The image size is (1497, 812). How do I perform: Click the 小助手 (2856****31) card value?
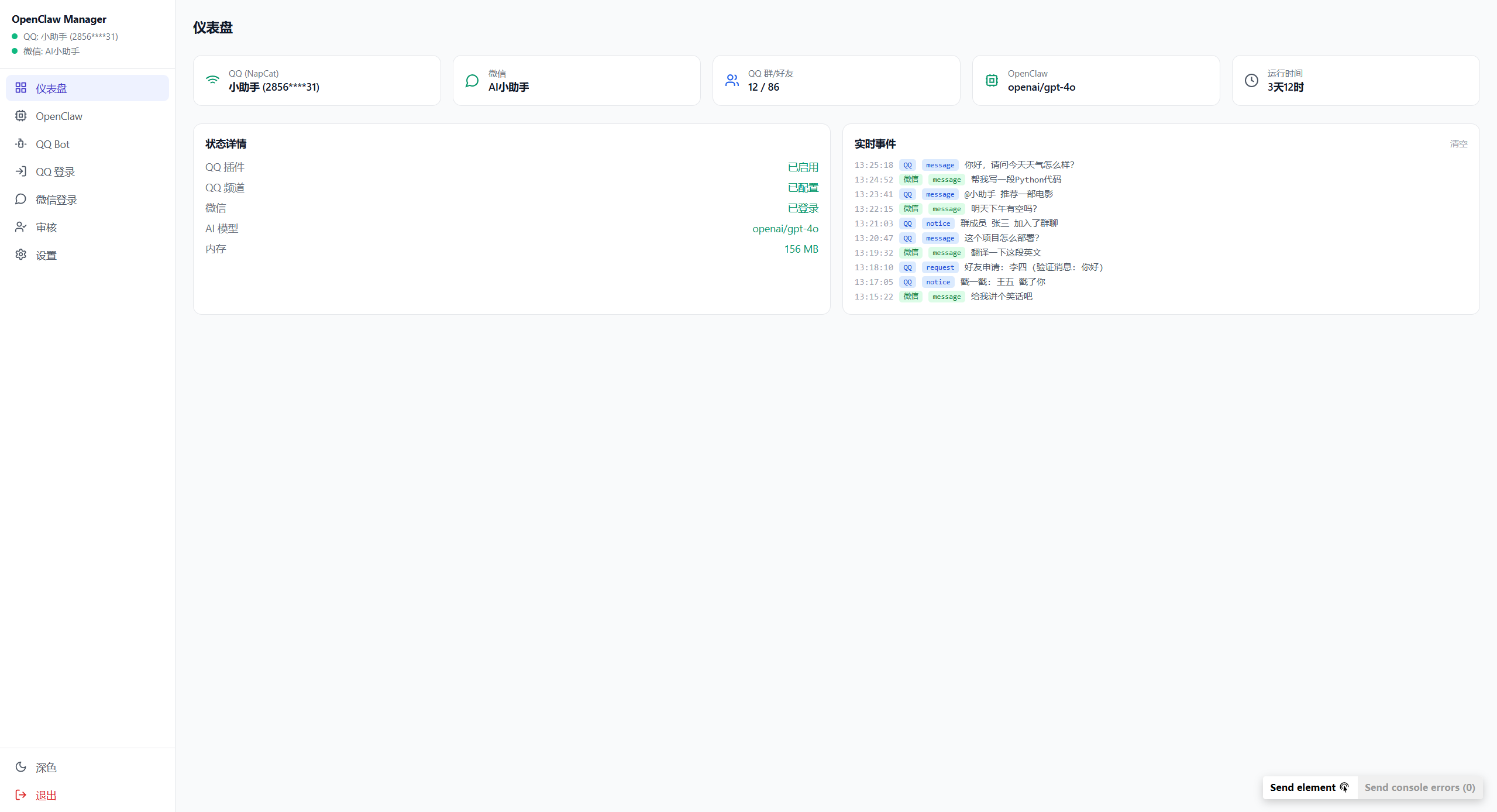click(274, 87)
